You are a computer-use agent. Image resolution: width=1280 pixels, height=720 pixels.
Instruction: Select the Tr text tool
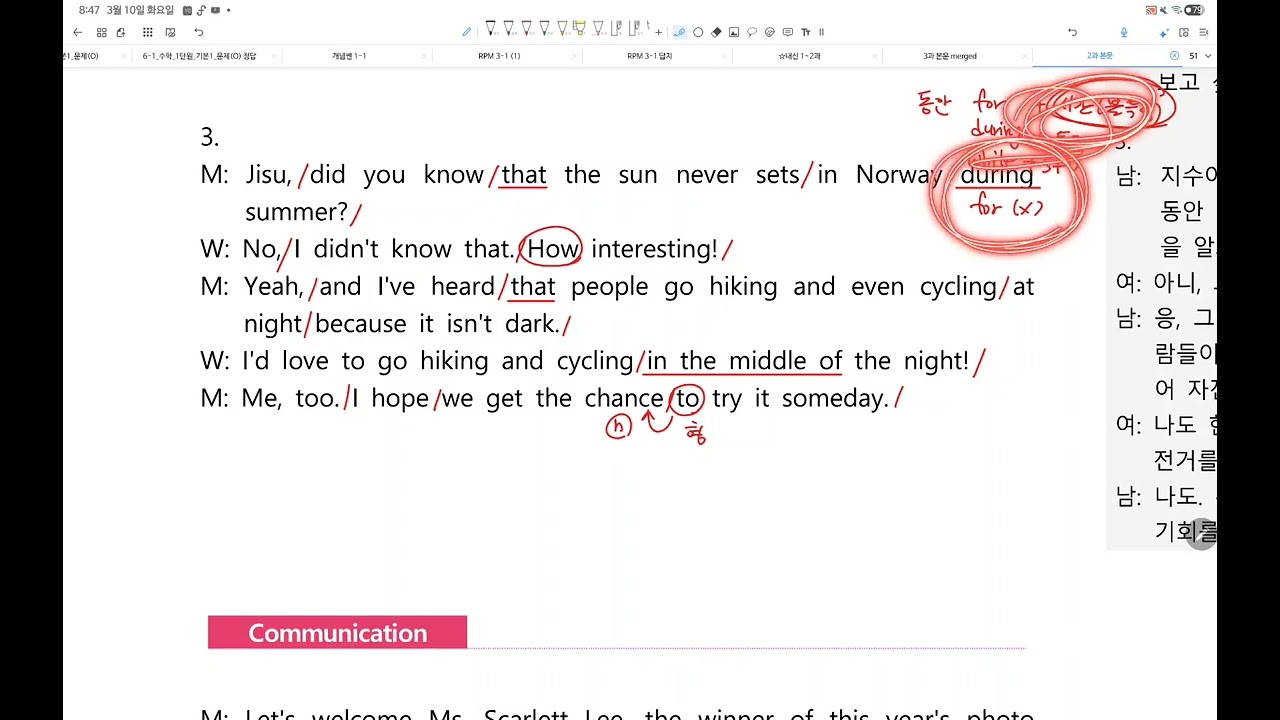(806, 32)
